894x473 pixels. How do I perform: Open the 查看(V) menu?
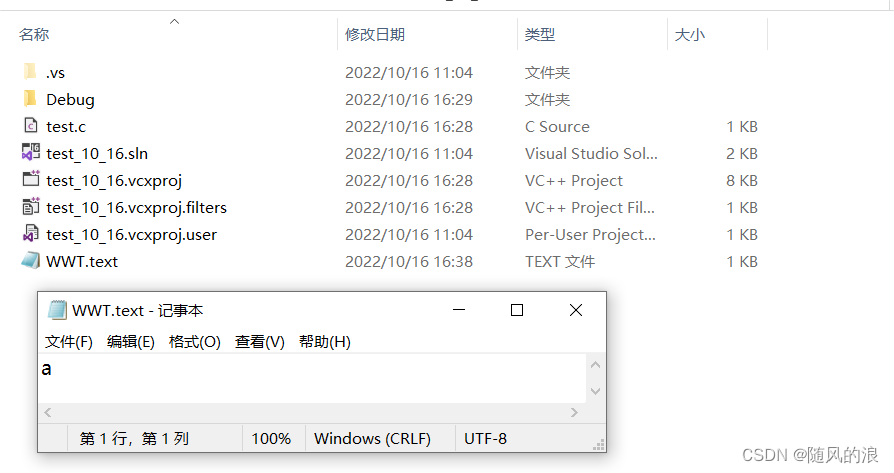pyautogui.click(x=259, y=342)
